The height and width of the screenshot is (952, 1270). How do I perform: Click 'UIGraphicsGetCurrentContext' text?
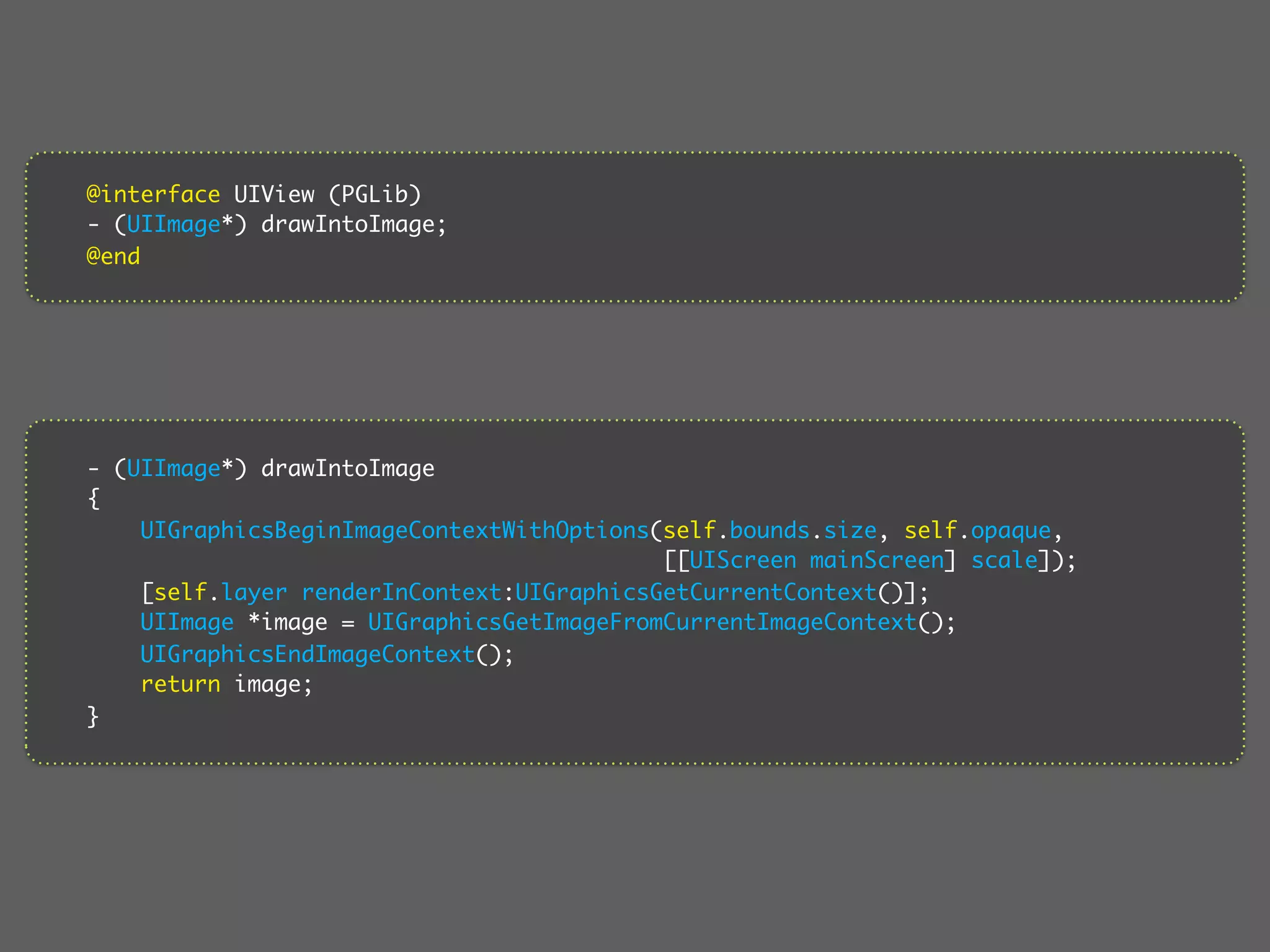(696, 593)
